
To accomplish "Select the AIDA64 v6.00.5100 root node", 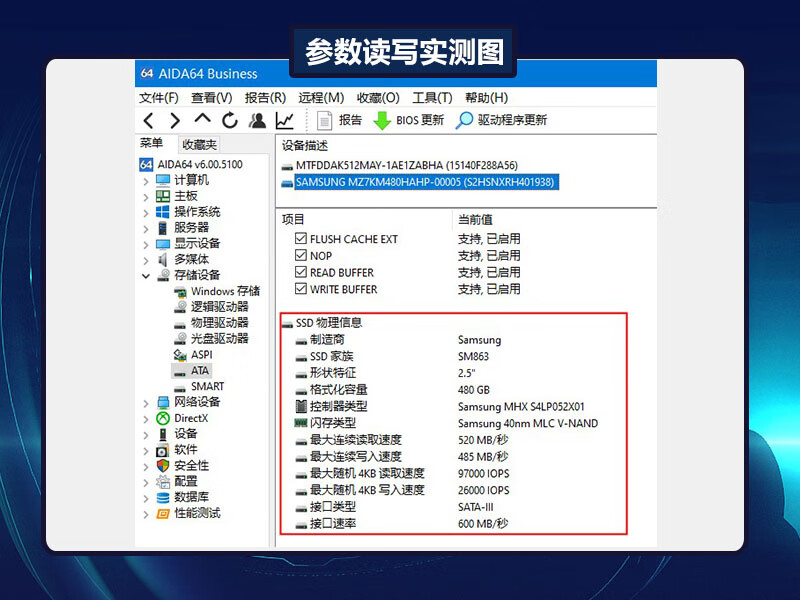I will tap(191, 164).
